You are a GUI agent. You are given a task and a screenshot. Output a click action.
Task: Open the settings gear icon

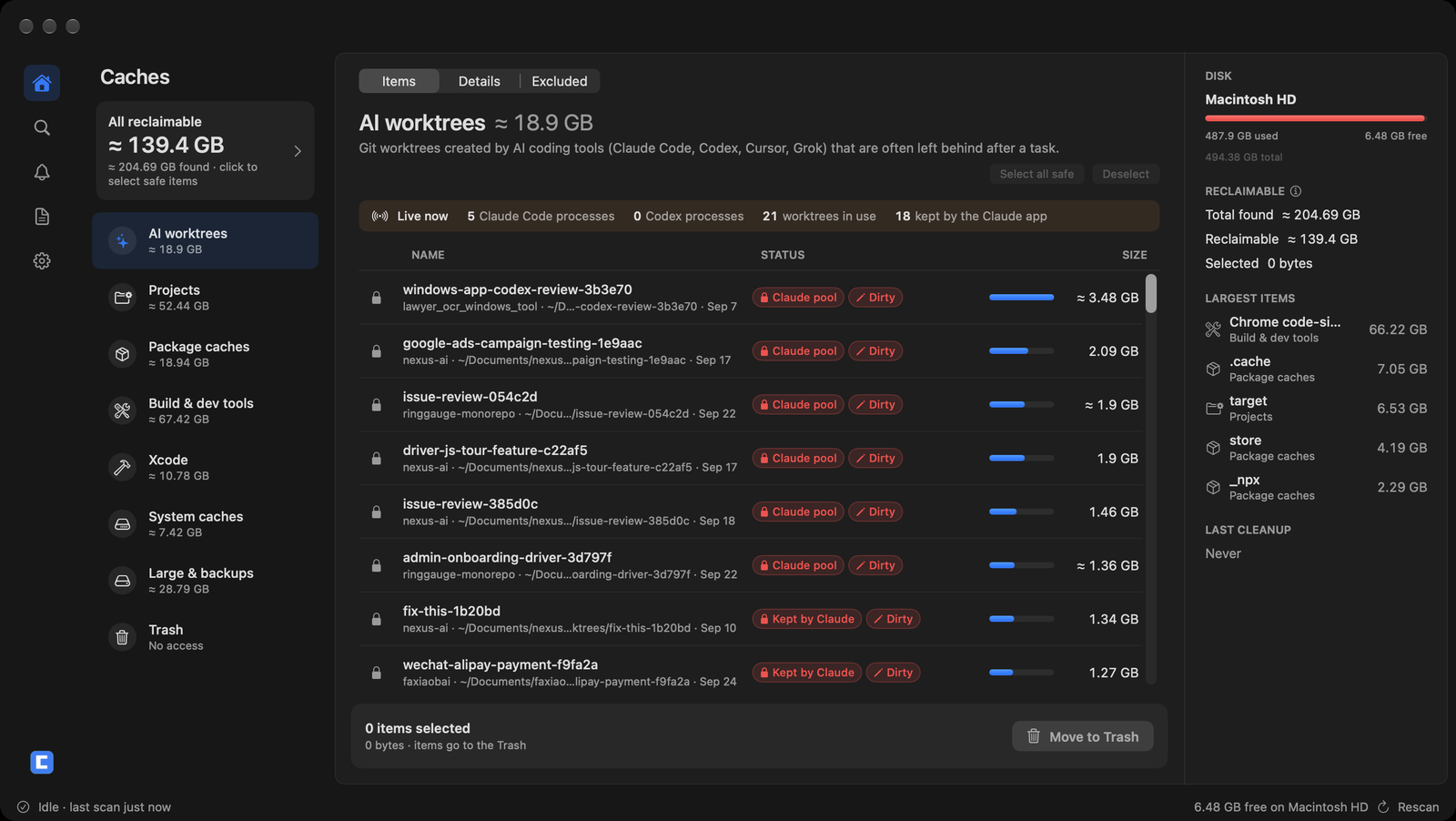(x=42, y=261)
